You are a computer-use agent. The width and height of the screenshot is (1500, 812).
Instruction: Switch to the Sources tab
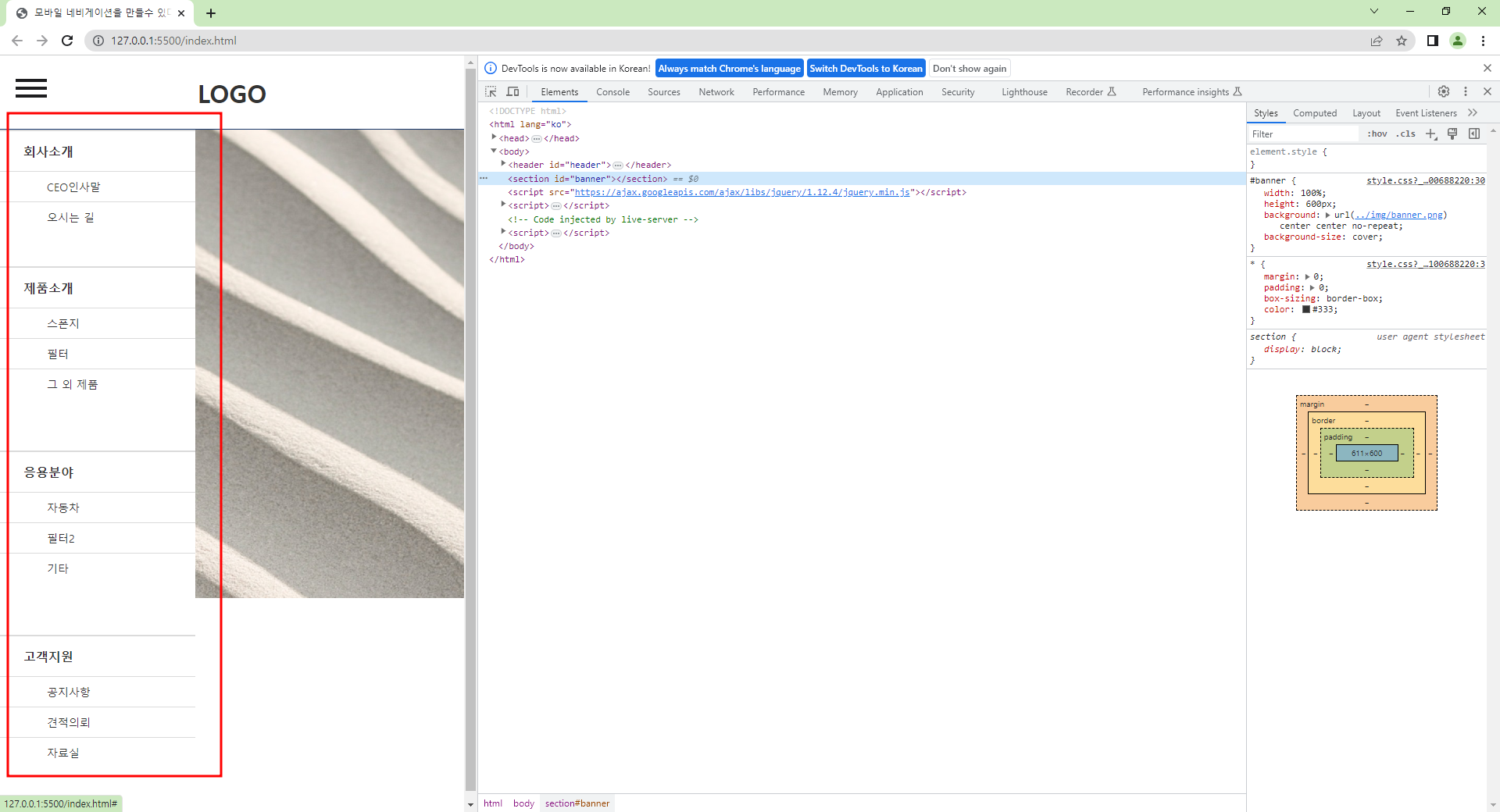[664, 92]
